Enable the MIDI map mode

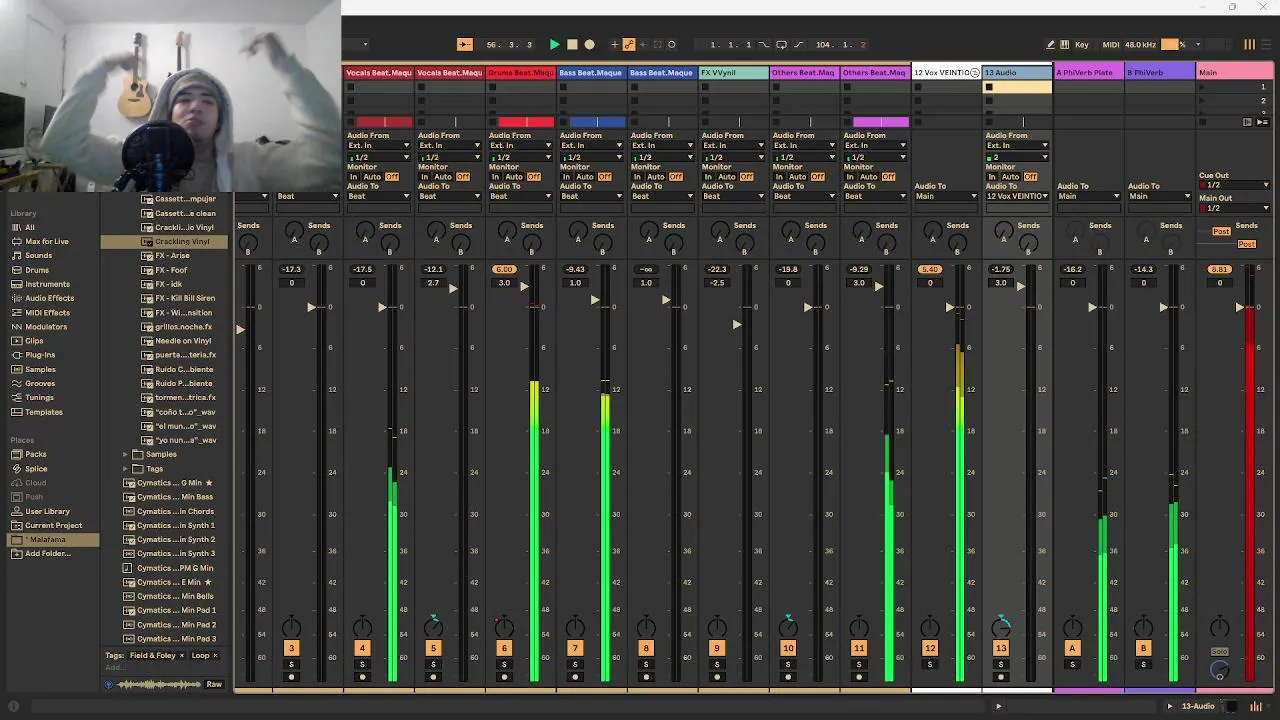1111,44
